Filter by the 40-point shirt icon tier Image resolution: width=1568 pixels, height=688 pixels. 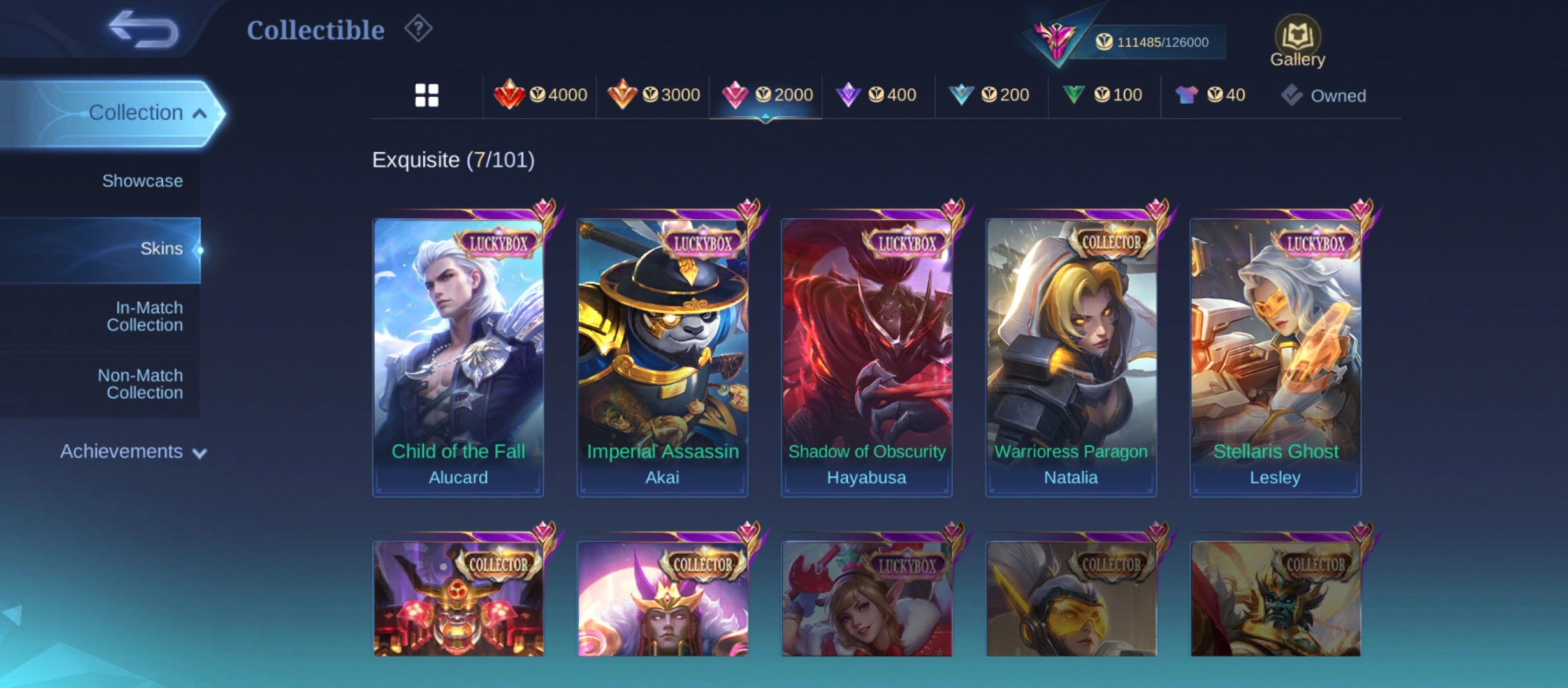(1210, 95)
